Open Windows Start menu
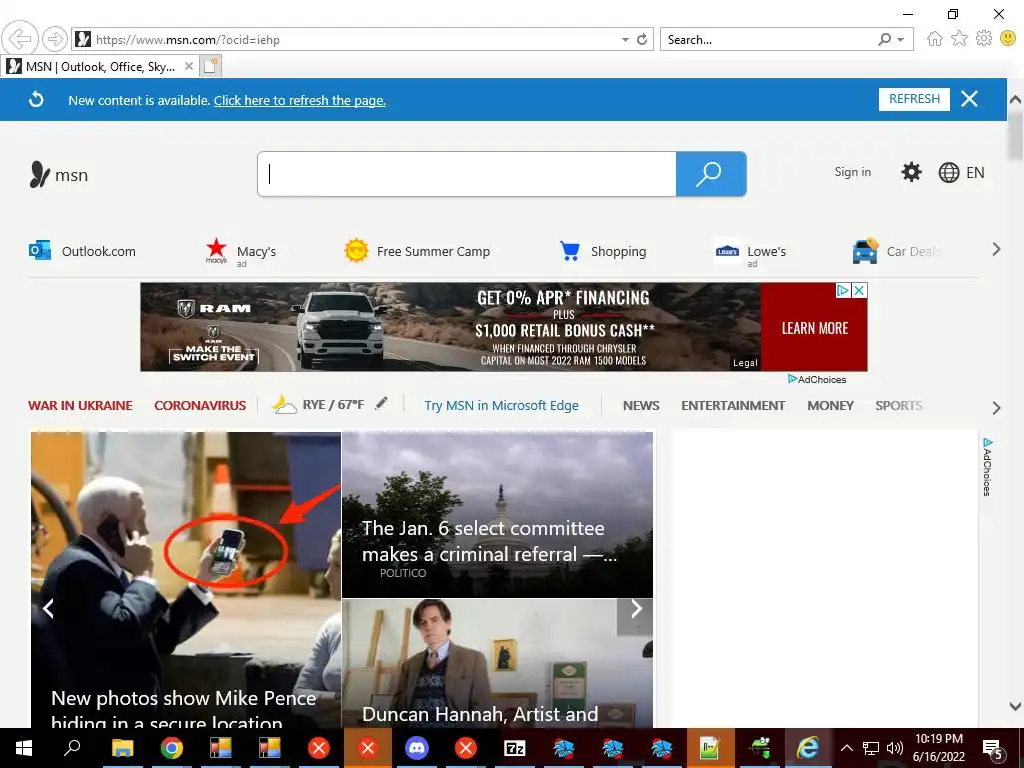This screenshot has height=768, width=1024. point(24,748)
